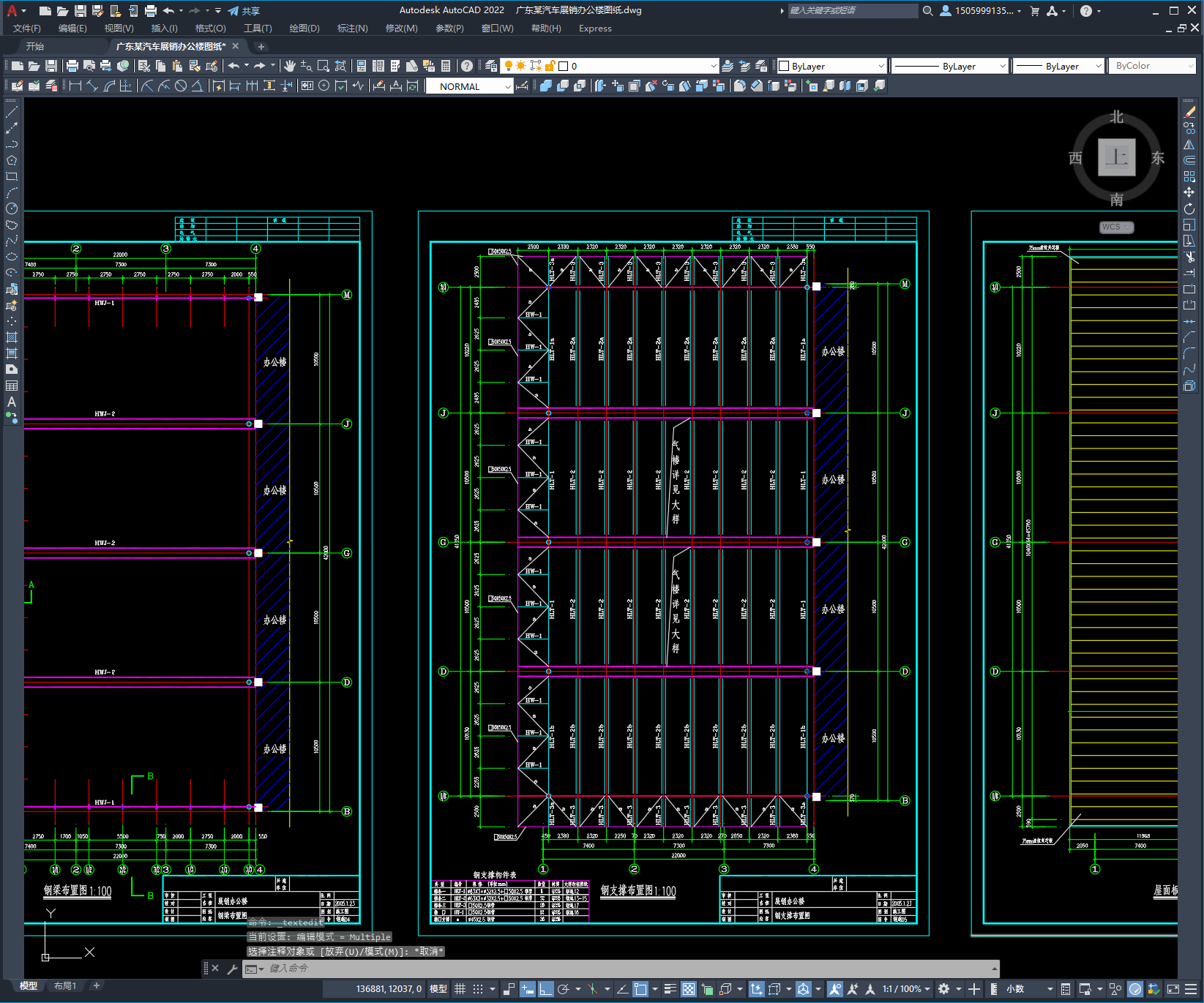Open the user account 1505999135 dropdown

pos(981,11)
